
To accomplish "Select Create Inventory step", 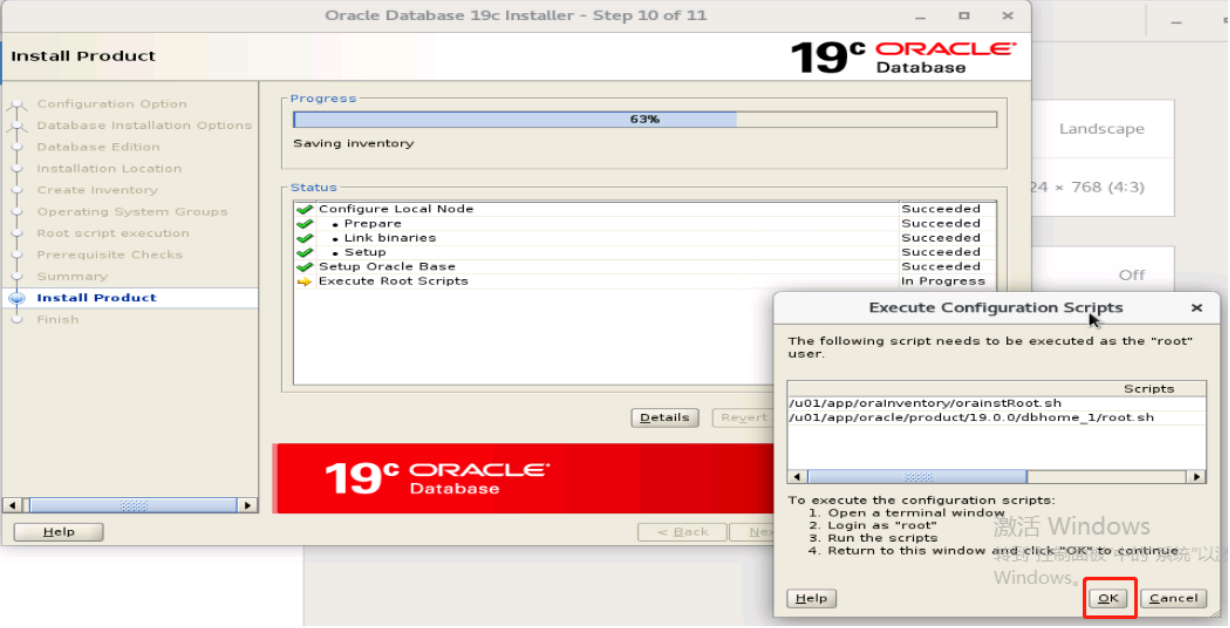I will click(x=97, y=190).
